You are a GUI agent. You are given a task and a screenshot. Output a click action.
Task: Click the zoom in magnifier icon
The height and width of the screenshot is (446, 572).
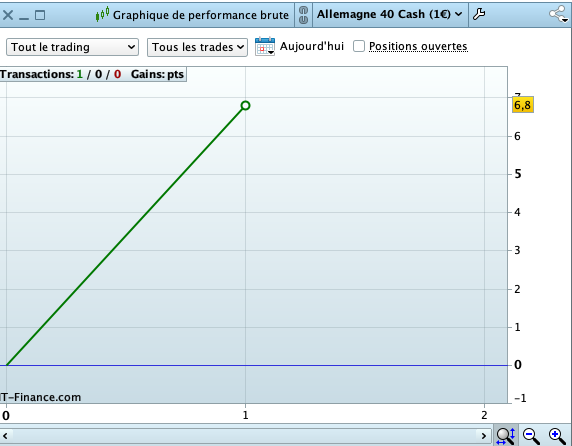pos(557,436)
